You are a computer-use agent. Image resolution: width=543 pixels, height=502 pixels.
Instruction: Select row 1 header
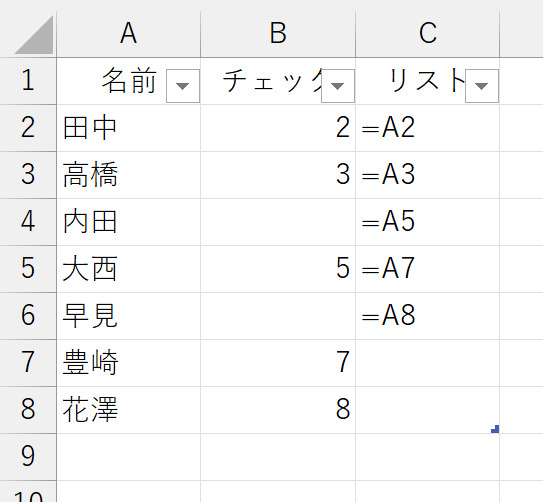pos(28,81)
